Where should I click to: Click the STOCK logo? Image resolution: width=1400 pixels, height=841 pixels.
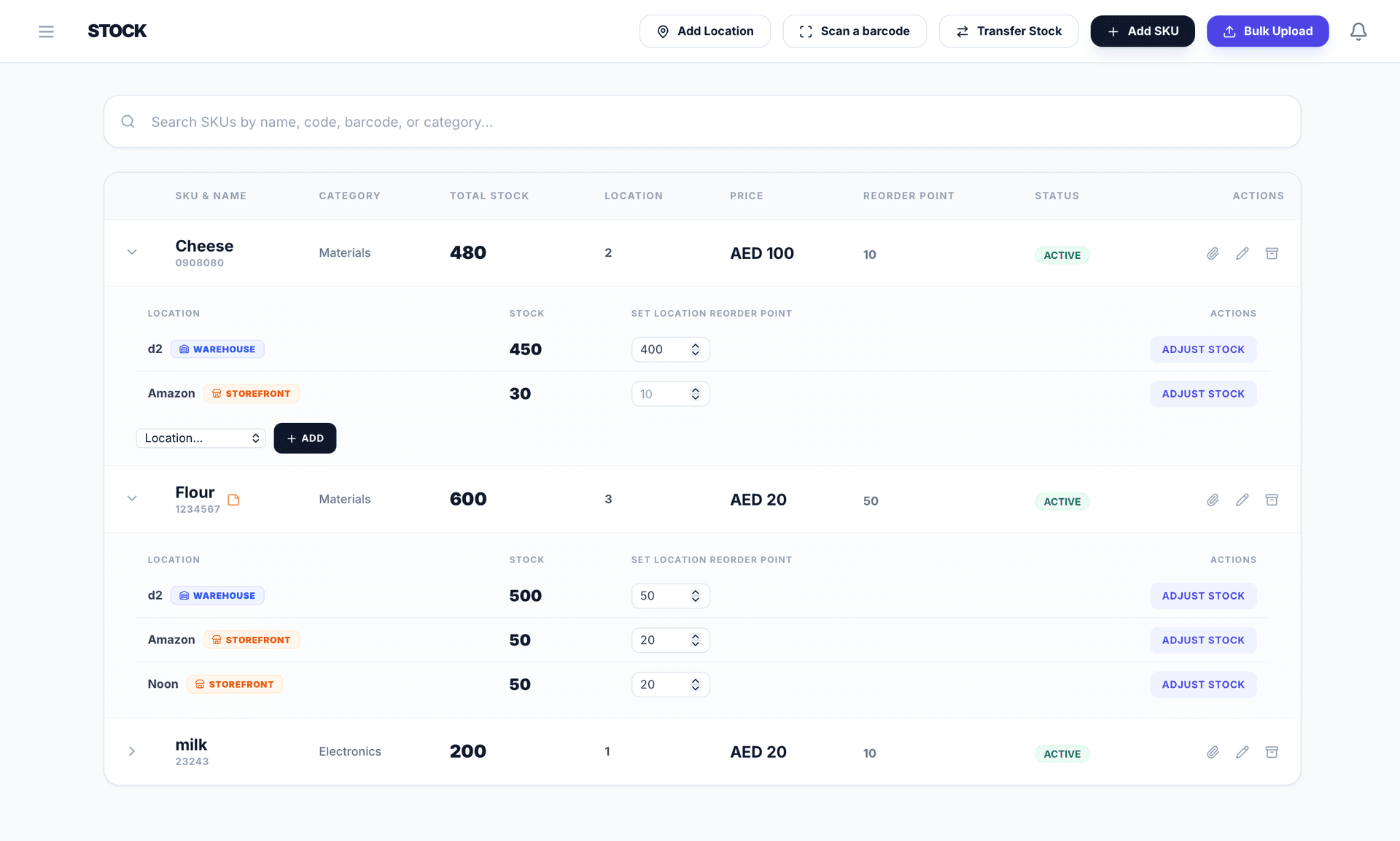[117, 31]
